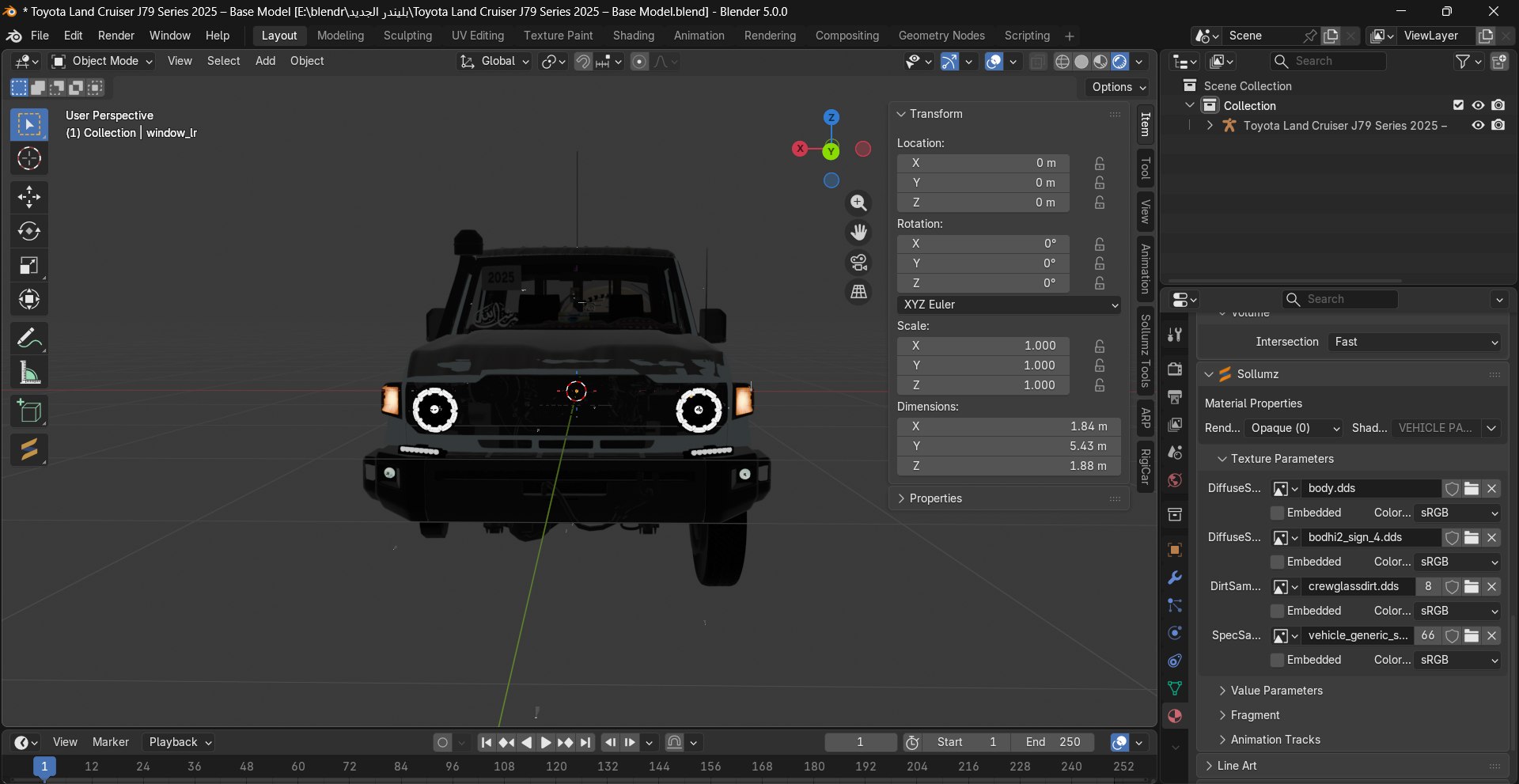Click the pan view hand icon
The image size is (1519, 784).
point(858,233)
